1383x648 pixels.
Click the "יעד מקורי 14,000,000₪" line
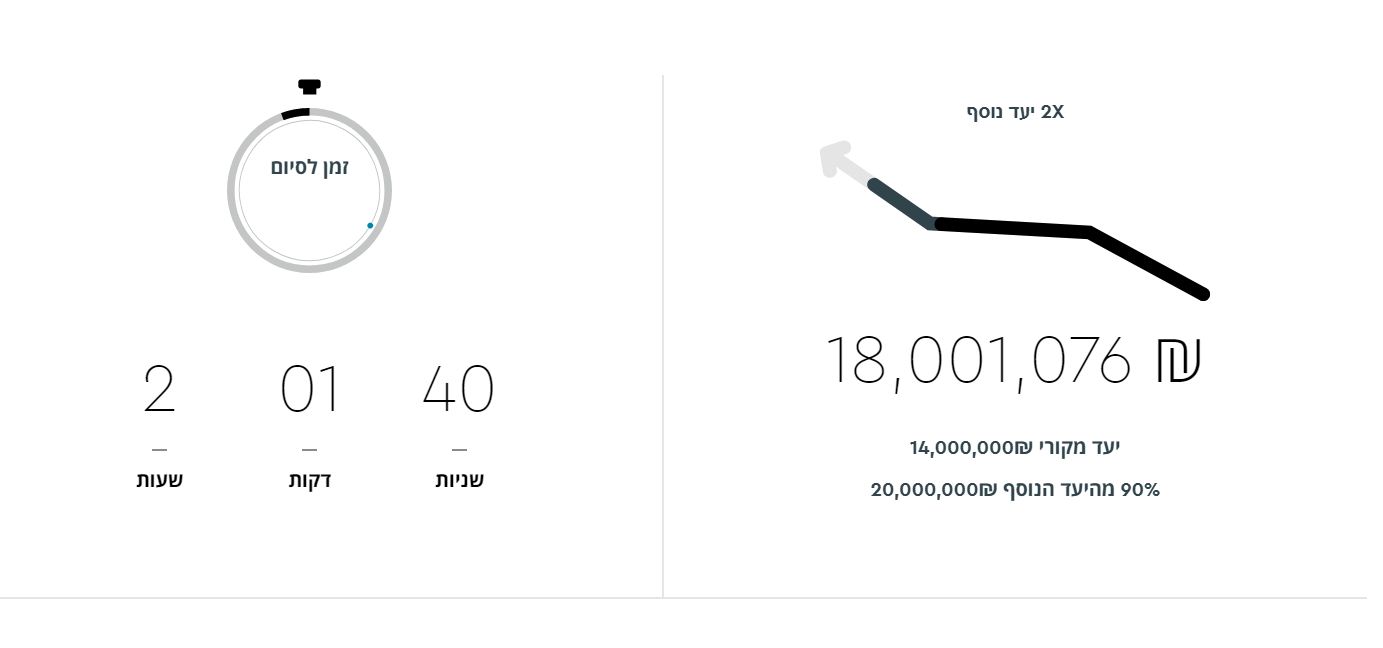point(1014,447)
